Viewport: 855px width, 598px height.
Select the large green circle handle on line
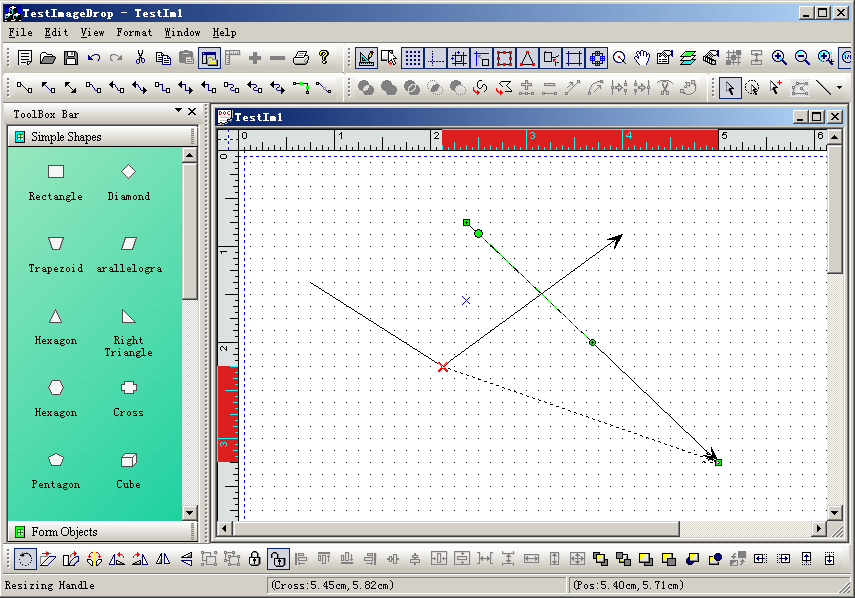[478, 233]
